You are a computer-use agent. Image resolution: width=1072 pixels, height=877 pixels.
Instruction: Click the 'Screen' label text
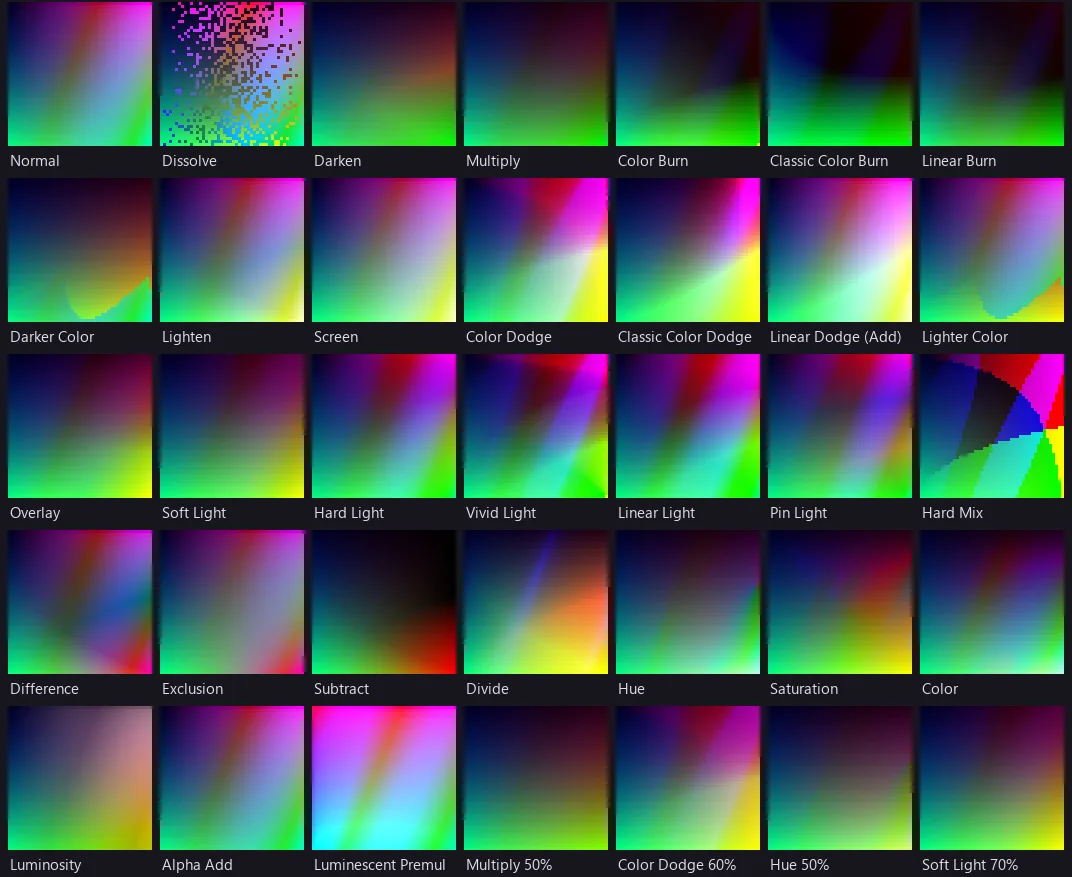(x=336, y=337)
